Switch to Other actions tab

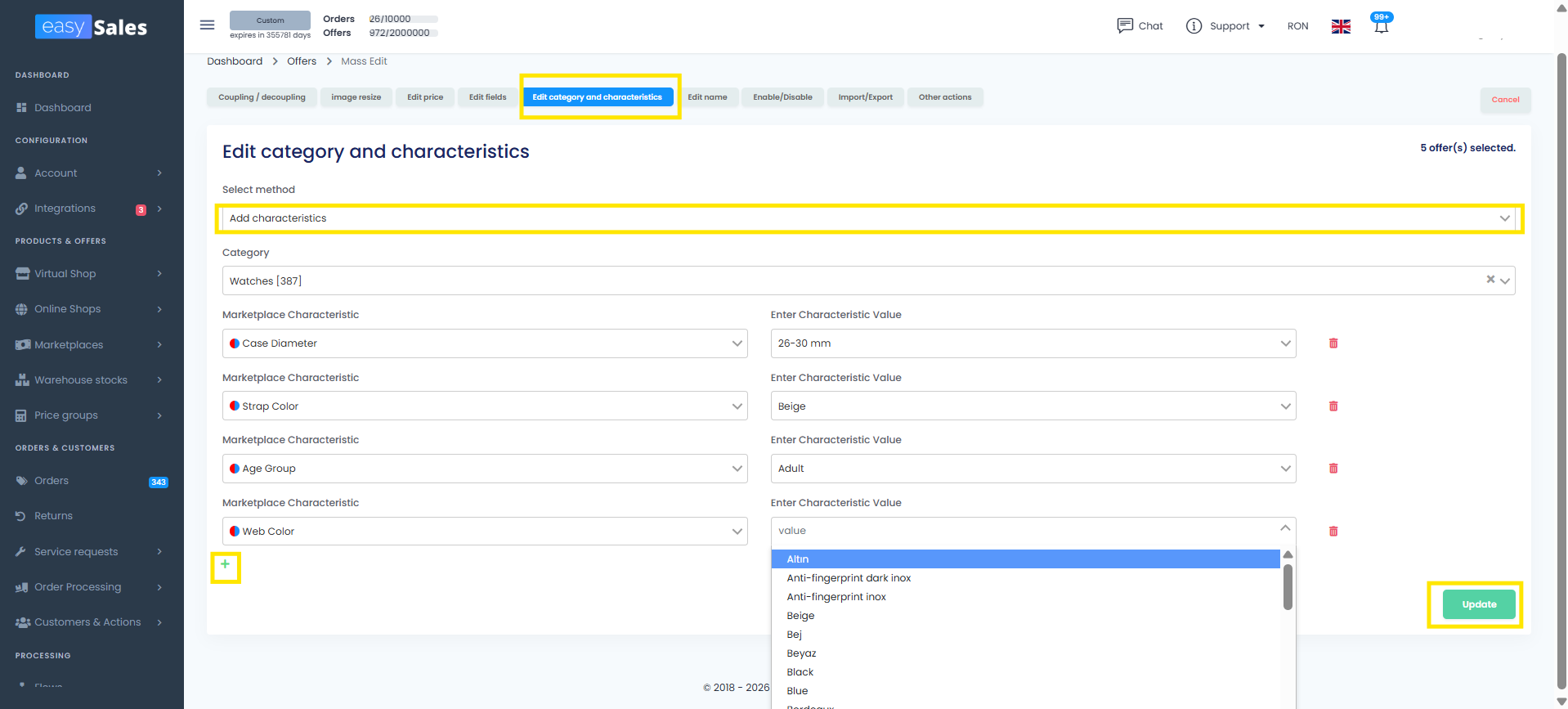[945, 97]
